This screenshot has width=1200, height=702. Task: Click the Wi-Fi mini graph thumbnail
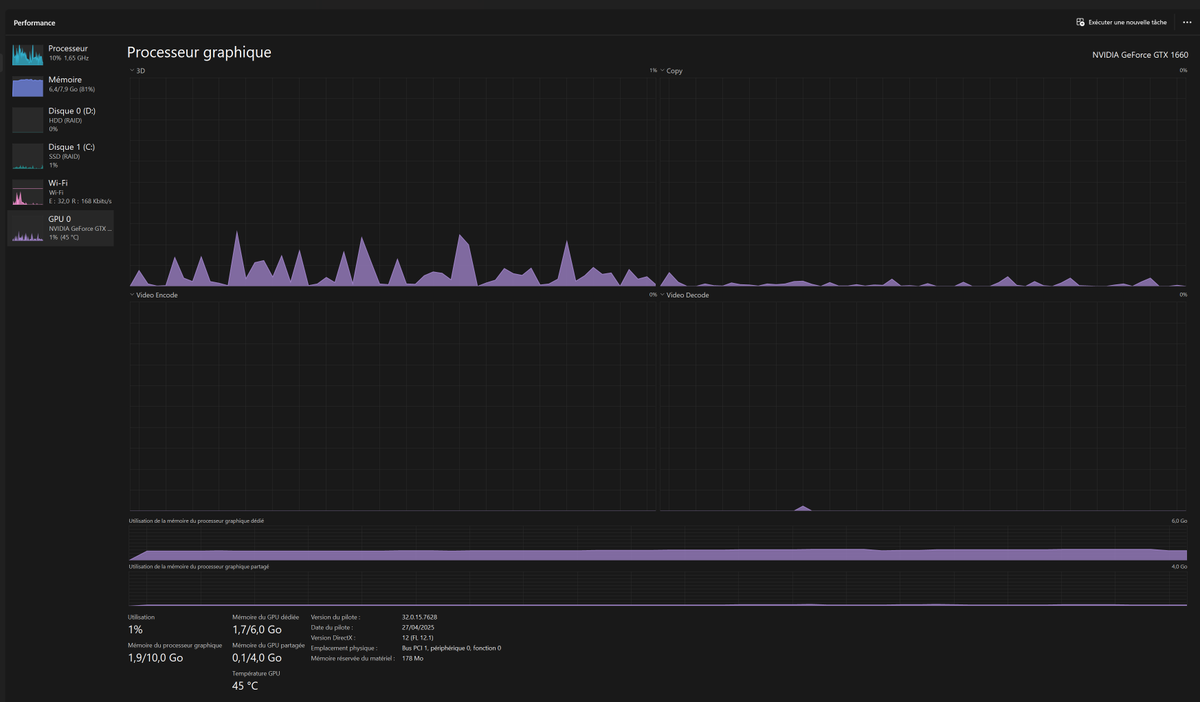[x=27, y=192]
